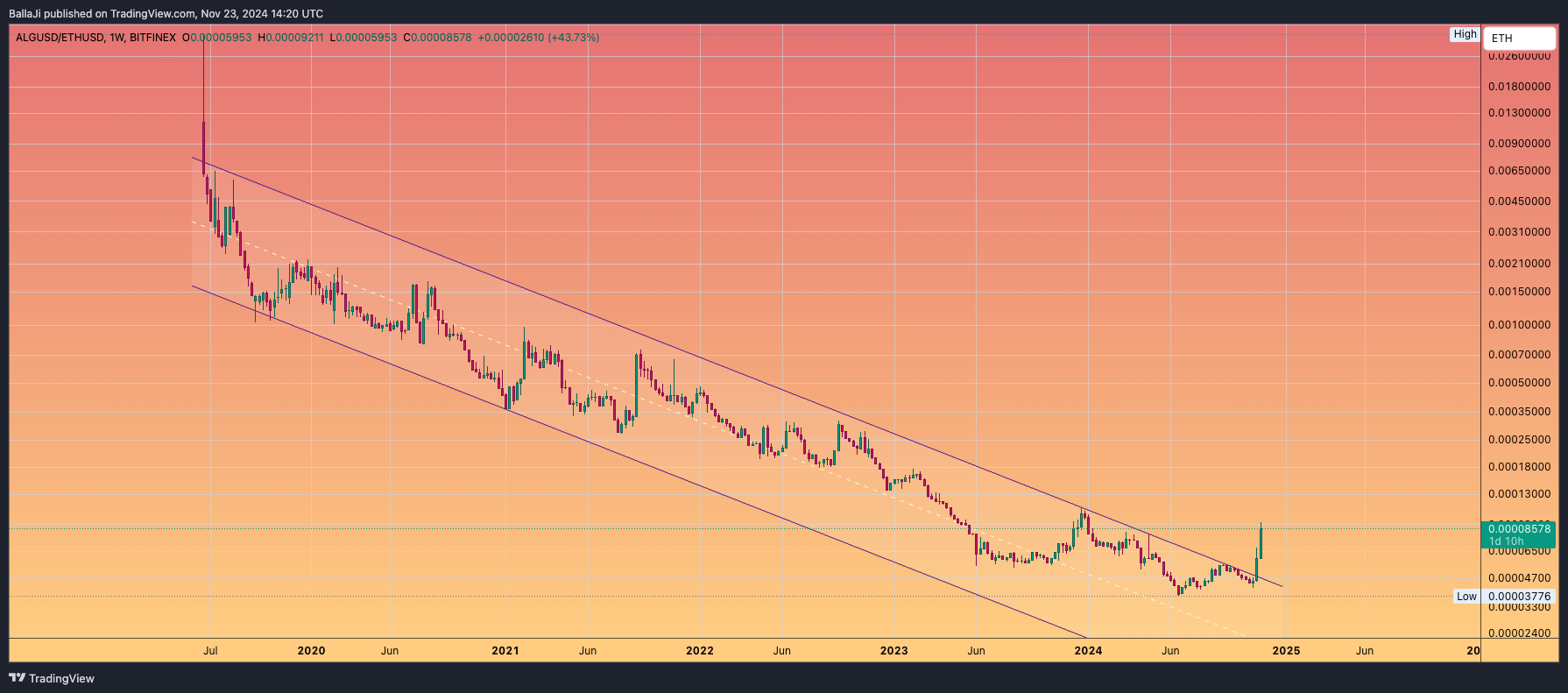Screen dimensions: 1568x693
Task: Click the BITFINEX exchange label
Action: click(152, 38)
